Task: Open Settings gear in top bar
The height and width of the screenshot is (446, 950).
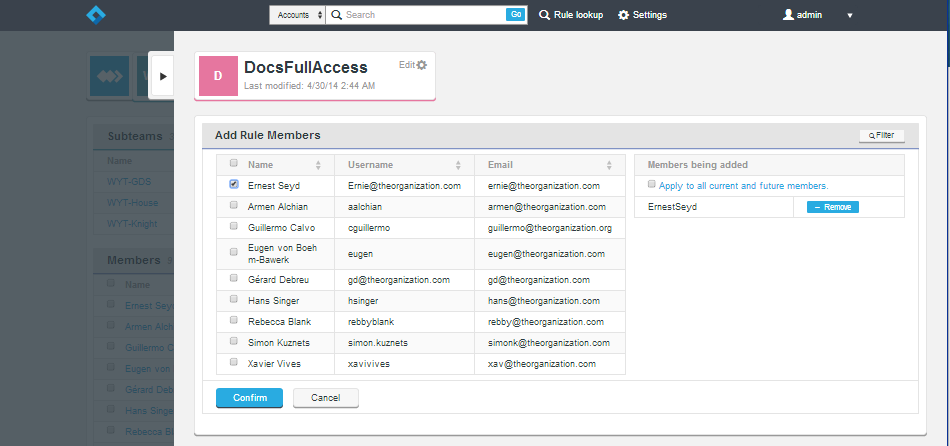Action: click(x=623, y=15)
